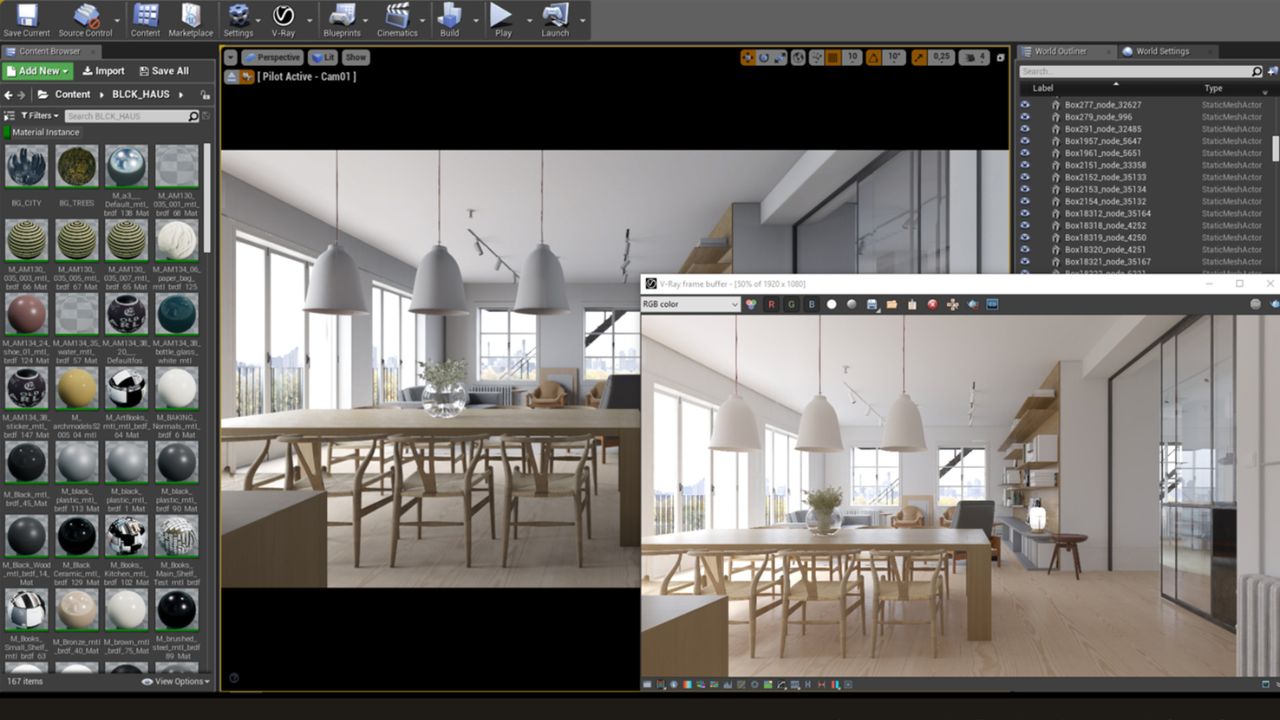Open the Perspective viewport dropdown
Image resolution: width=1280 pixels, height=720 pixels.
(x=272, y=57)
